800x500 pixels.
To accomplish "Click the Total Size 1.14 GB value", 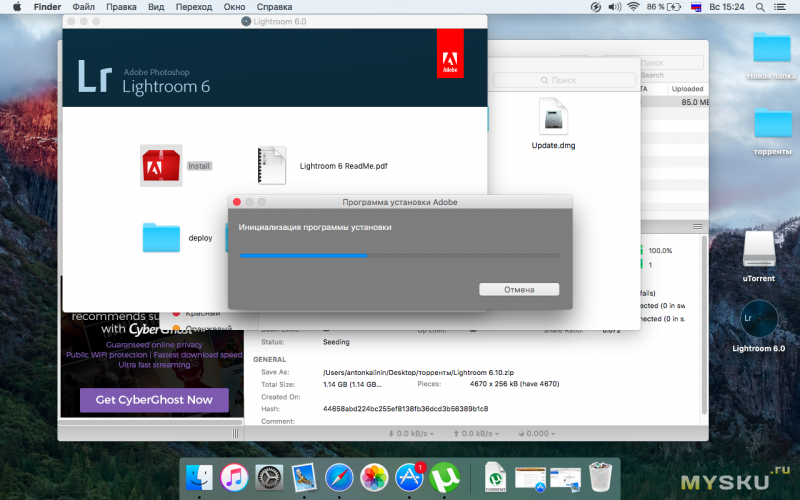I will click(x=352, y=384).
